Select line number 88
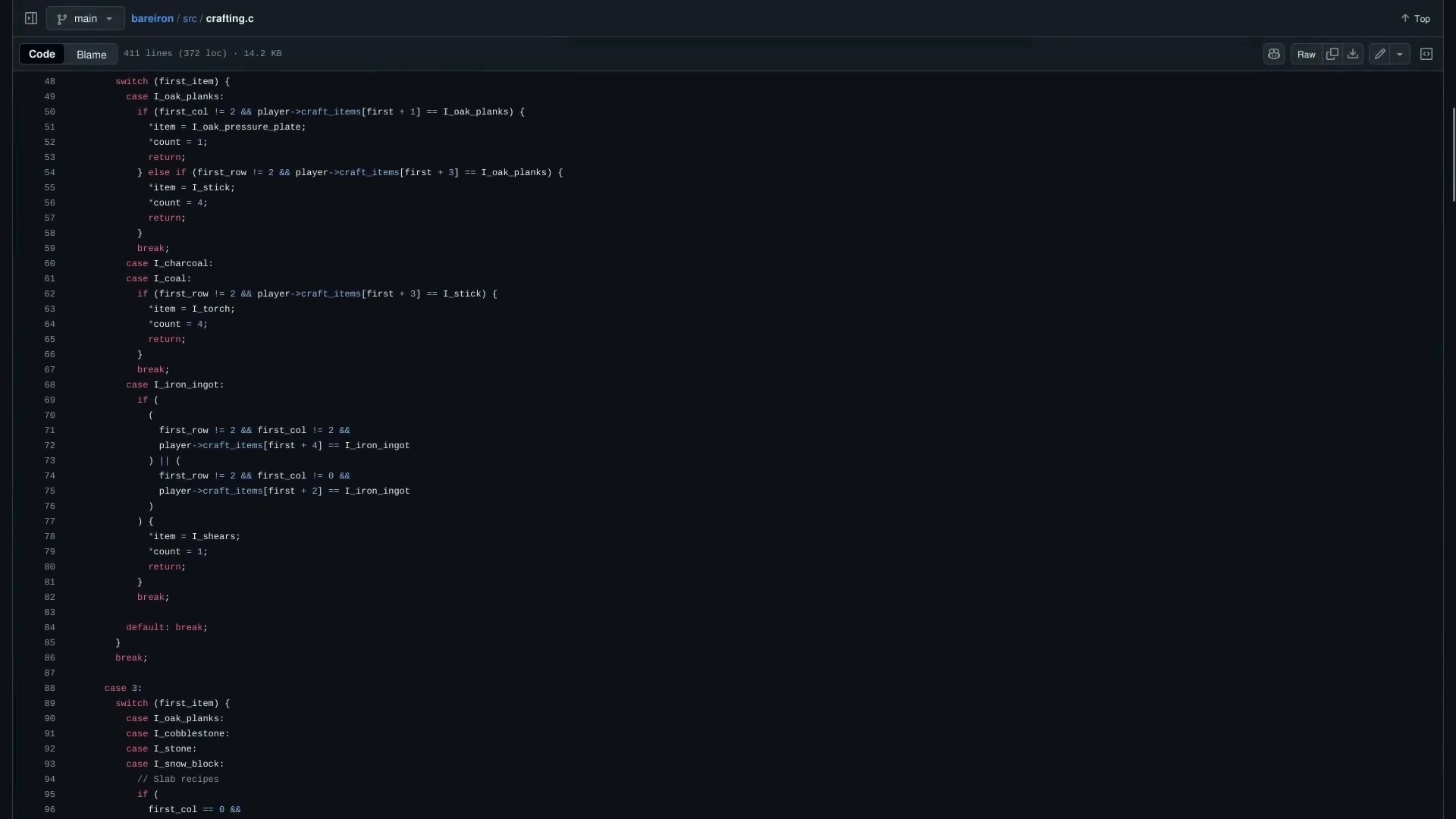The image size is (1456, 819). point(49,688)
